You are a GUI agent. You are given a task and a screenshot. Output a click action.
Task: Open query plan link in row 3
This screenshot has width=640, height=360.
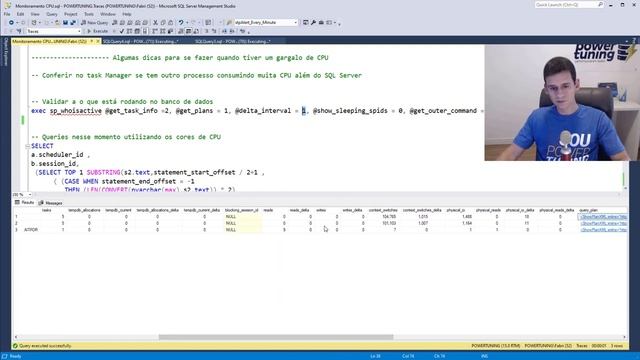(x=603, y=230)
